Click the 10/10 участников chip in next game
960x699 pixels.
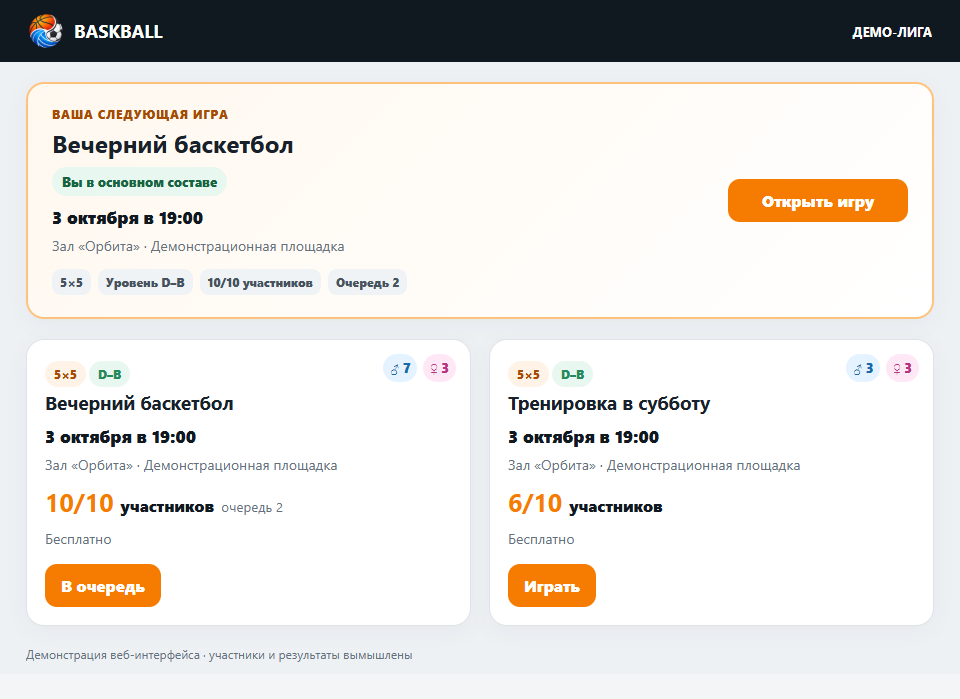[x=260, y=282]
